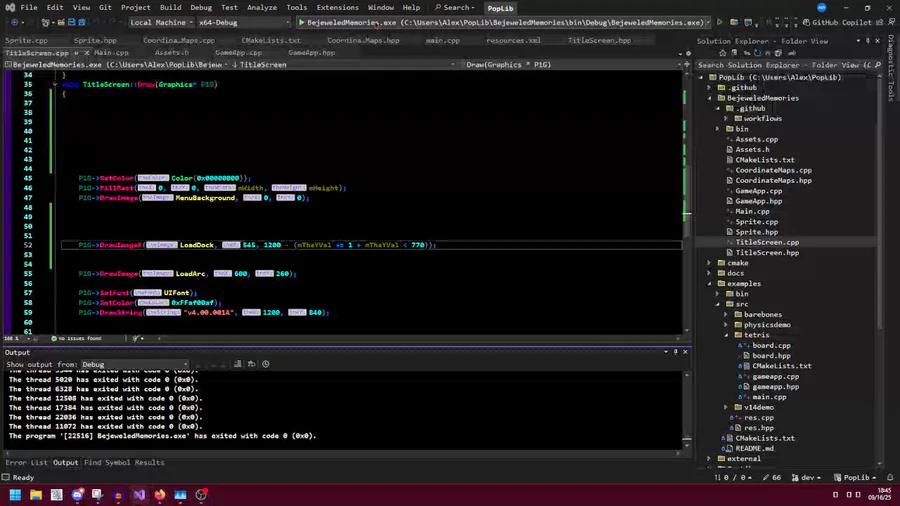Start debugging BejeweledMemories.exe with green play arrow
This screenshot has width=900, height=506.
301,22
